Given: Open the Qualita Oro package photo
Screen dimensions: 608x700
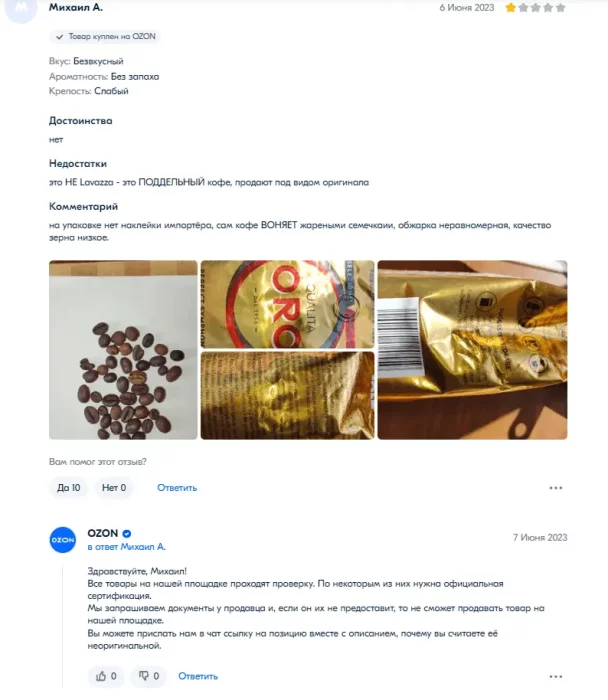Looking at the screenshot, I should [287, 304].
